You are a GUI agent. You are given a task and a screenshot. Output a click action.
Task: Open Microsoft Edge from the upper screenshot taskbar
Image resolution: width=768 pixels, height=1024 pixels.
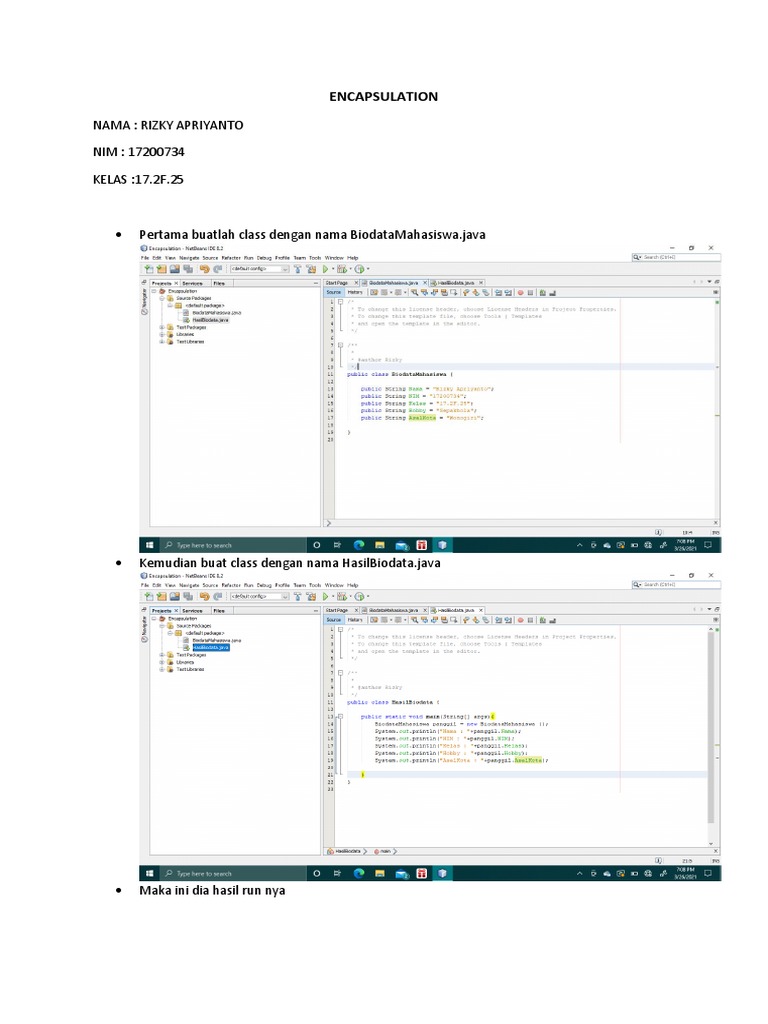click(359, 545)
